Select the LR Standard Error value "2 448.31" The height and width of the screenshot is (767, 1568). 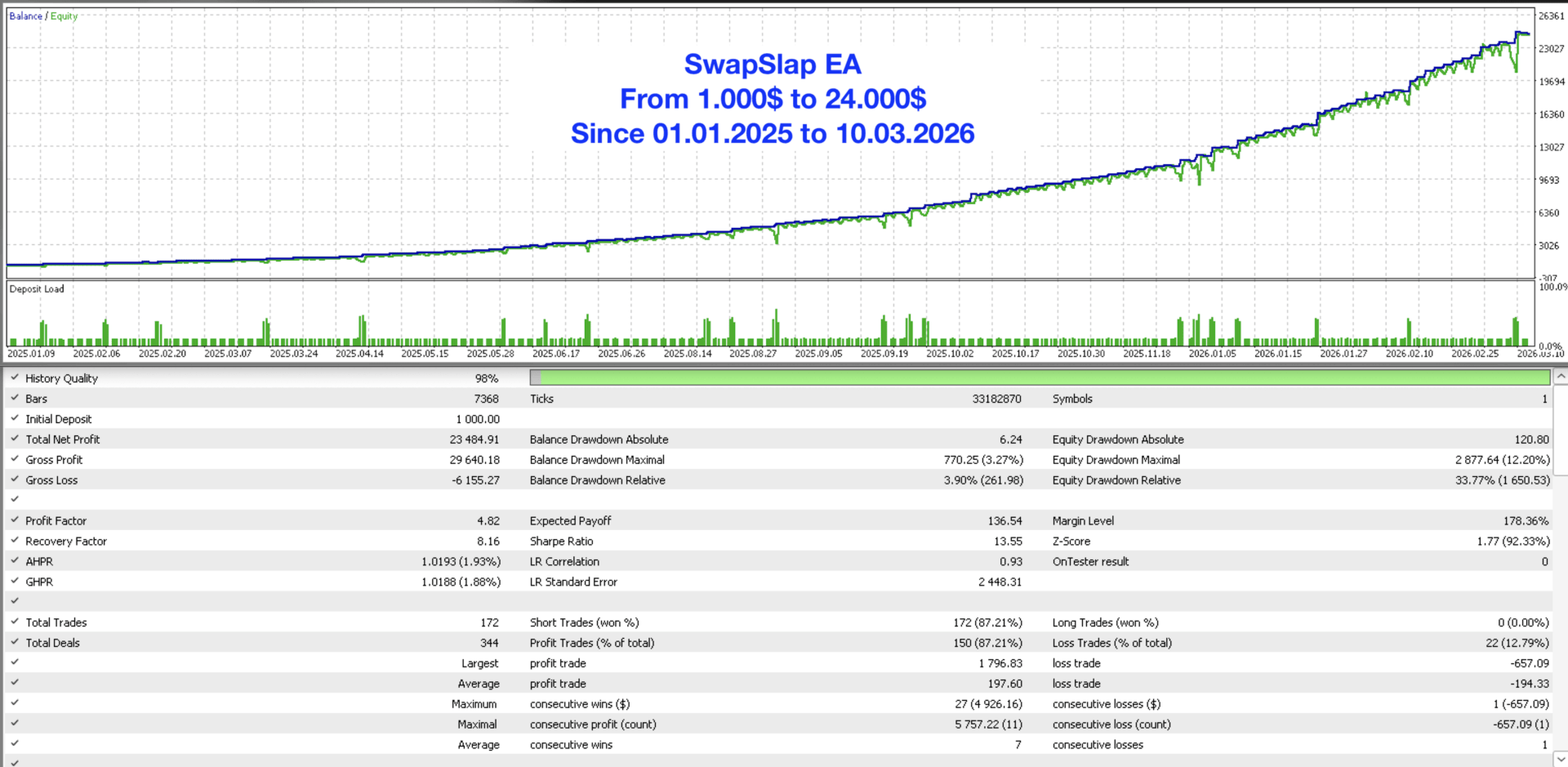coord(1000,582)
